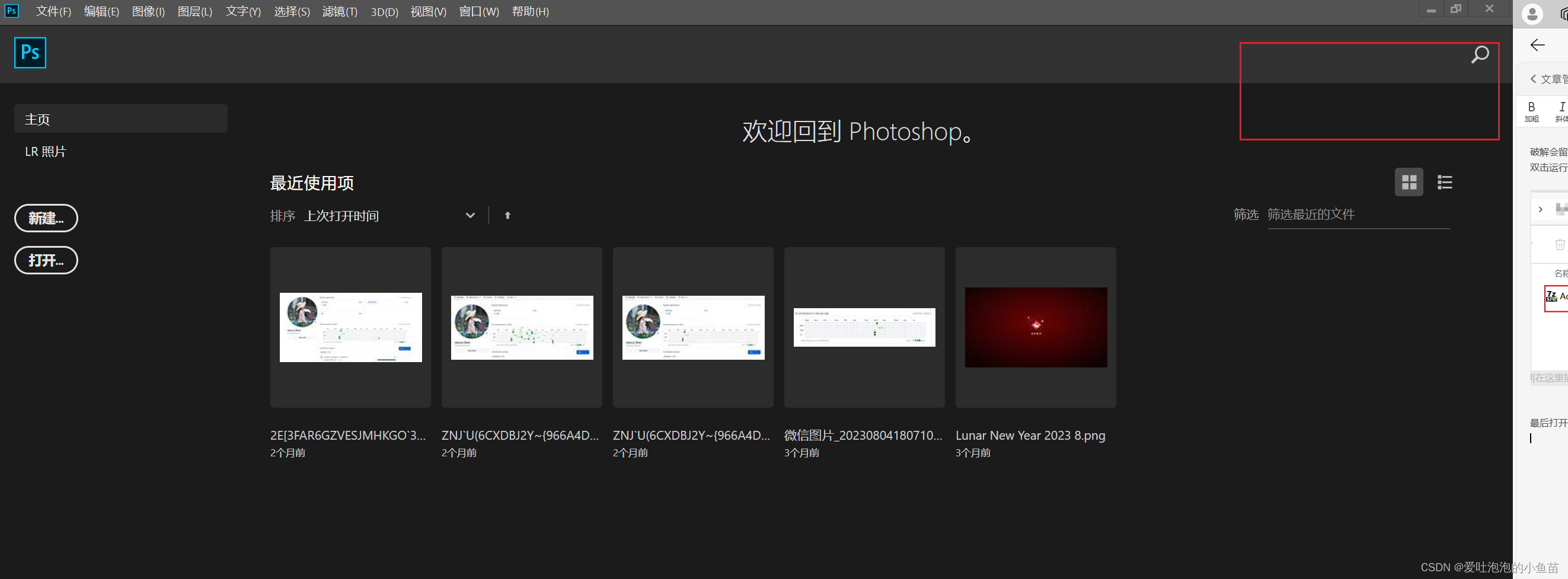The width and height of the screenshot is (1568, 579).
Task: Click the 打开... button
Action: (x=46, y=260)
